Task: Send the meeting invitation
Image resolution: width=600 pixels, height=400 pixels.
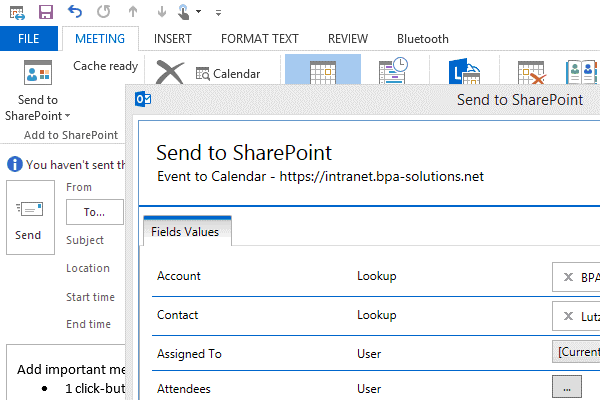Action: pos(30,217)
